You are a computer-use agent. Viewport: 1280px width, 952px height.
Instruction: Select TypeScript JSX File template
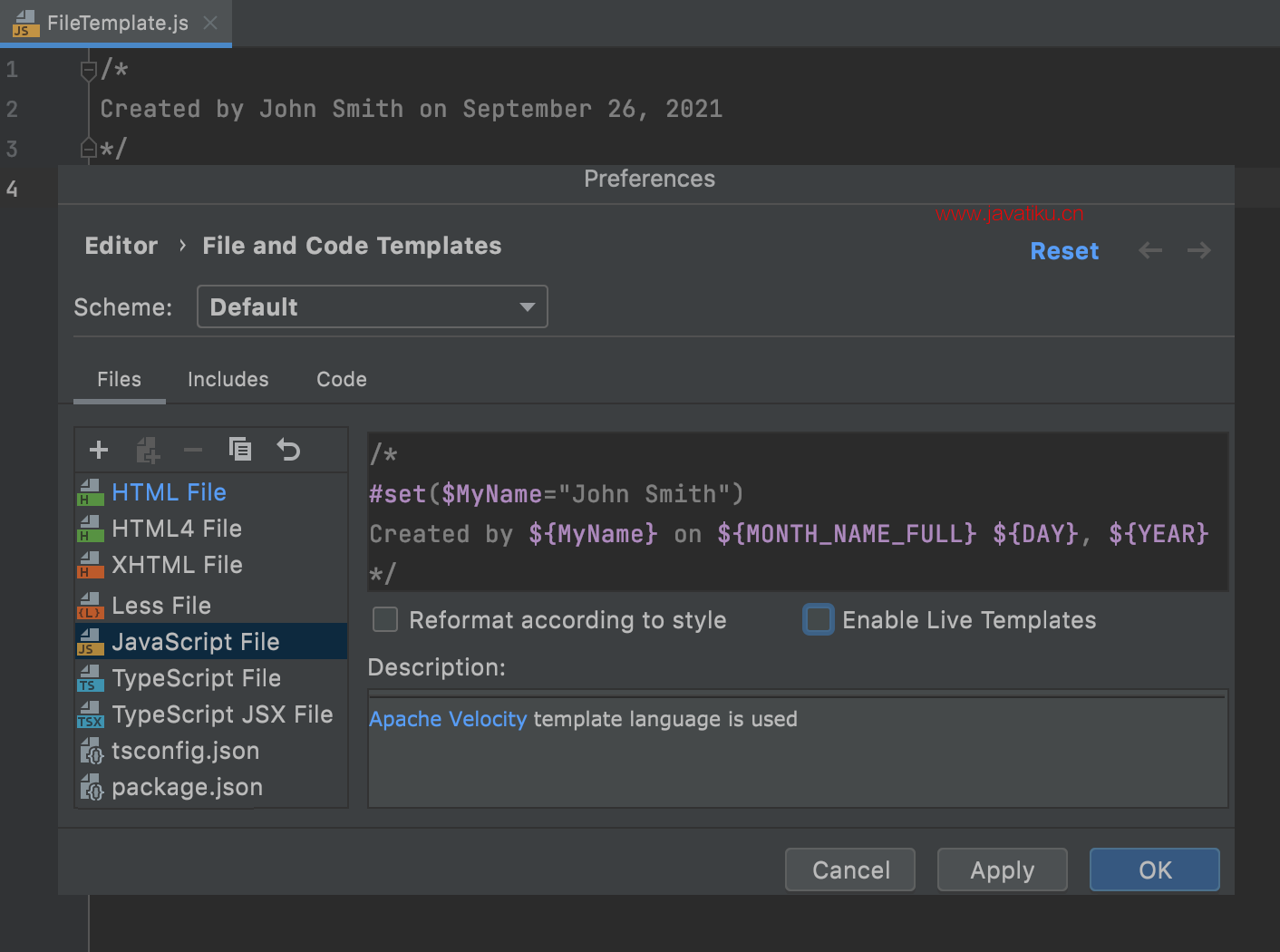(x=211, y=714)
